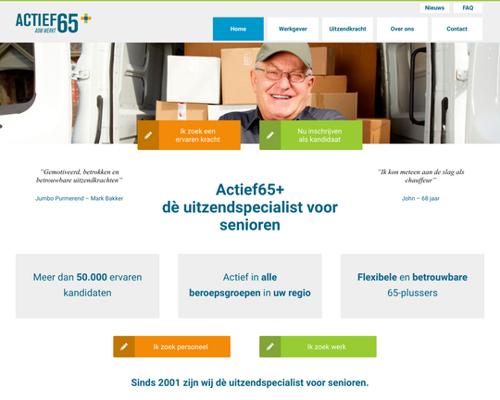Open the Werkgever menu item

[x=293, y=29]
